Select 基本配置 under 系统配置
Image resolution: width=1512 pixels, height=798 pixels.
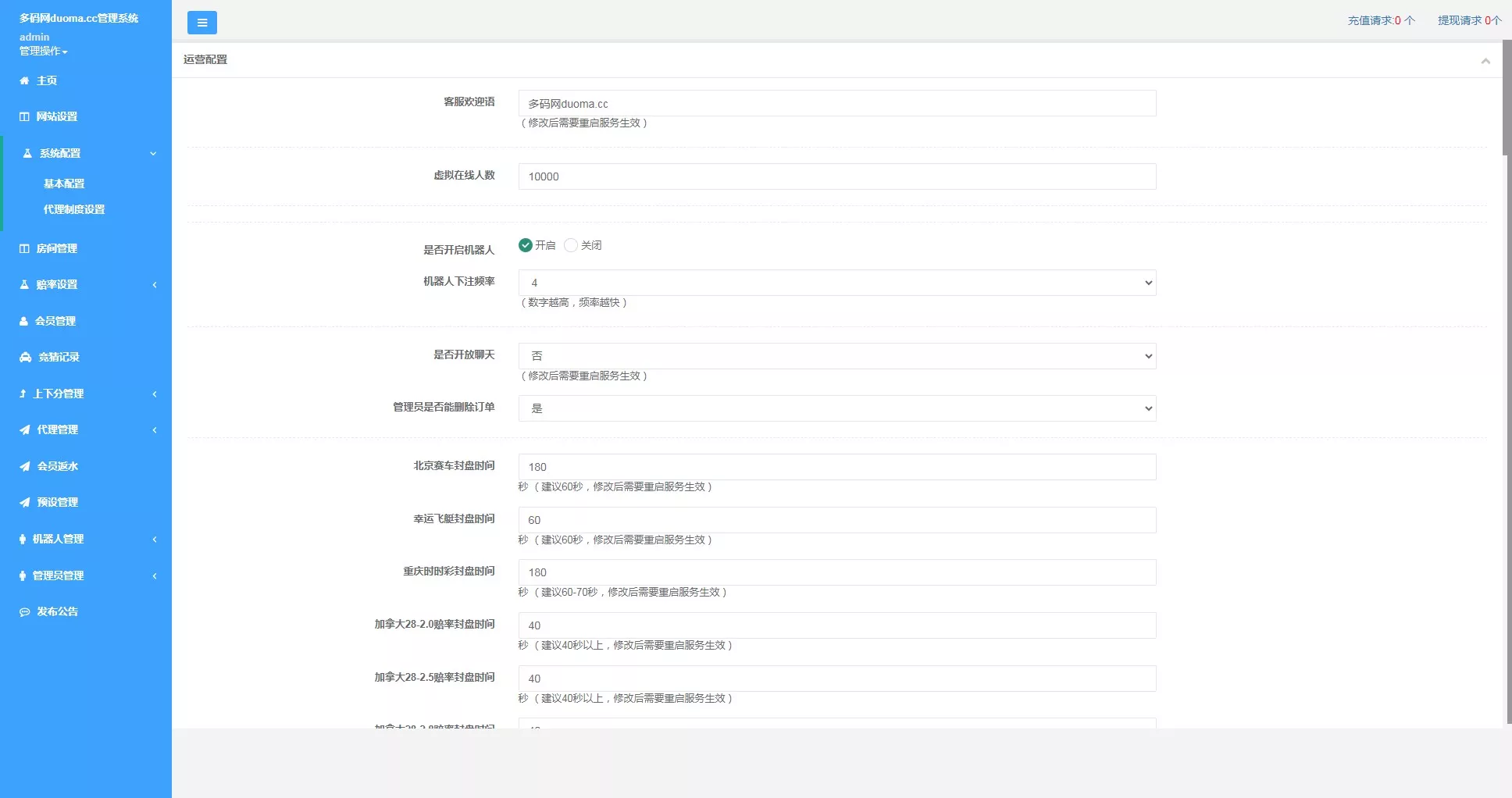[64, 183]
